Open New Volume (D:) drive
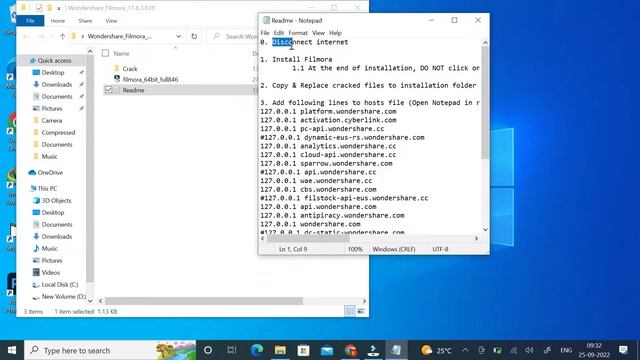The height and width of the screenshot is (360, 640). [63, 296]
